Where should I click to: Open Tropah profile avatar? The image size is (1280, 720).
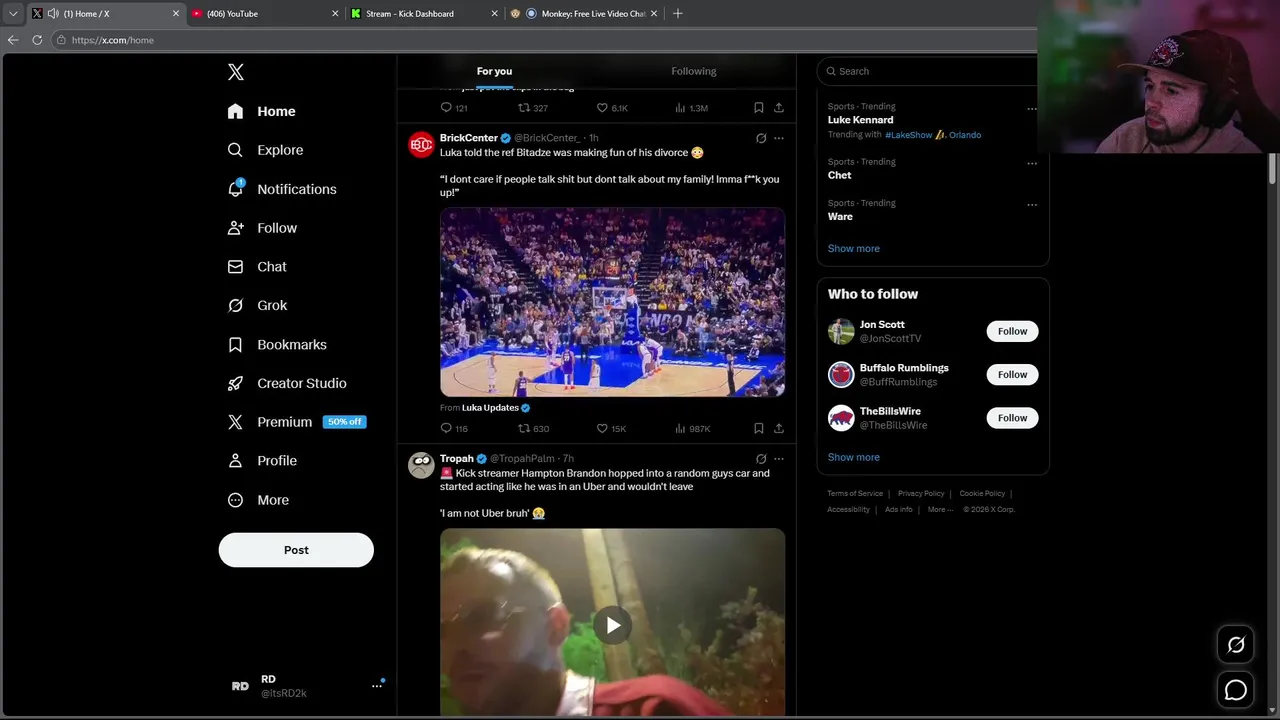click(x=421, y=466)
